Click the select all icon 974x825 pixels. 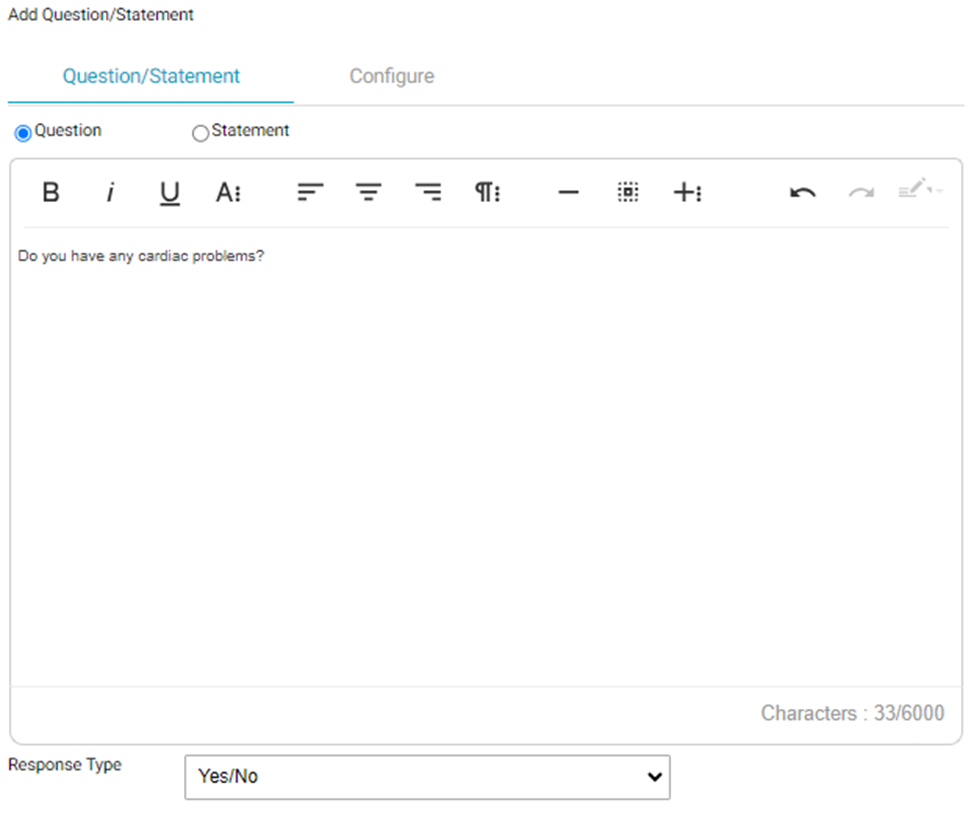pyautogui.click(x=628, y=193)
